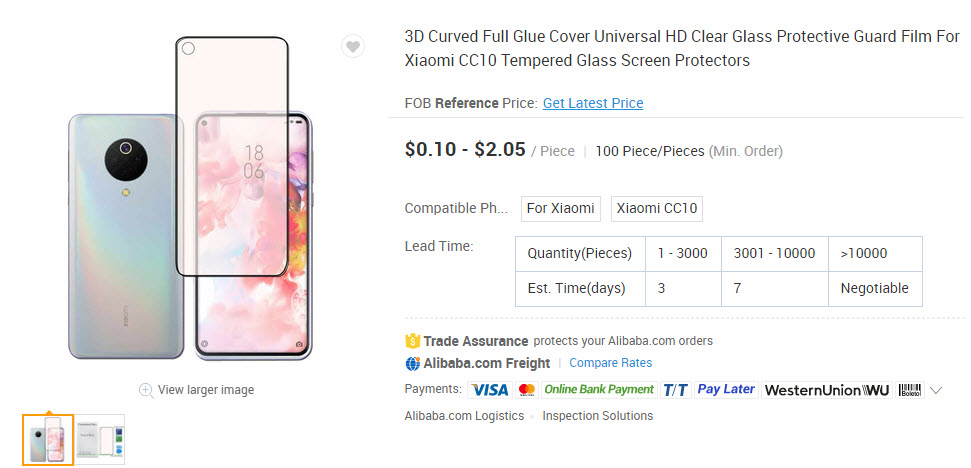Click the magnifier icon to enlarge the image
Screen dimensions: 971x468
(146, 390)
